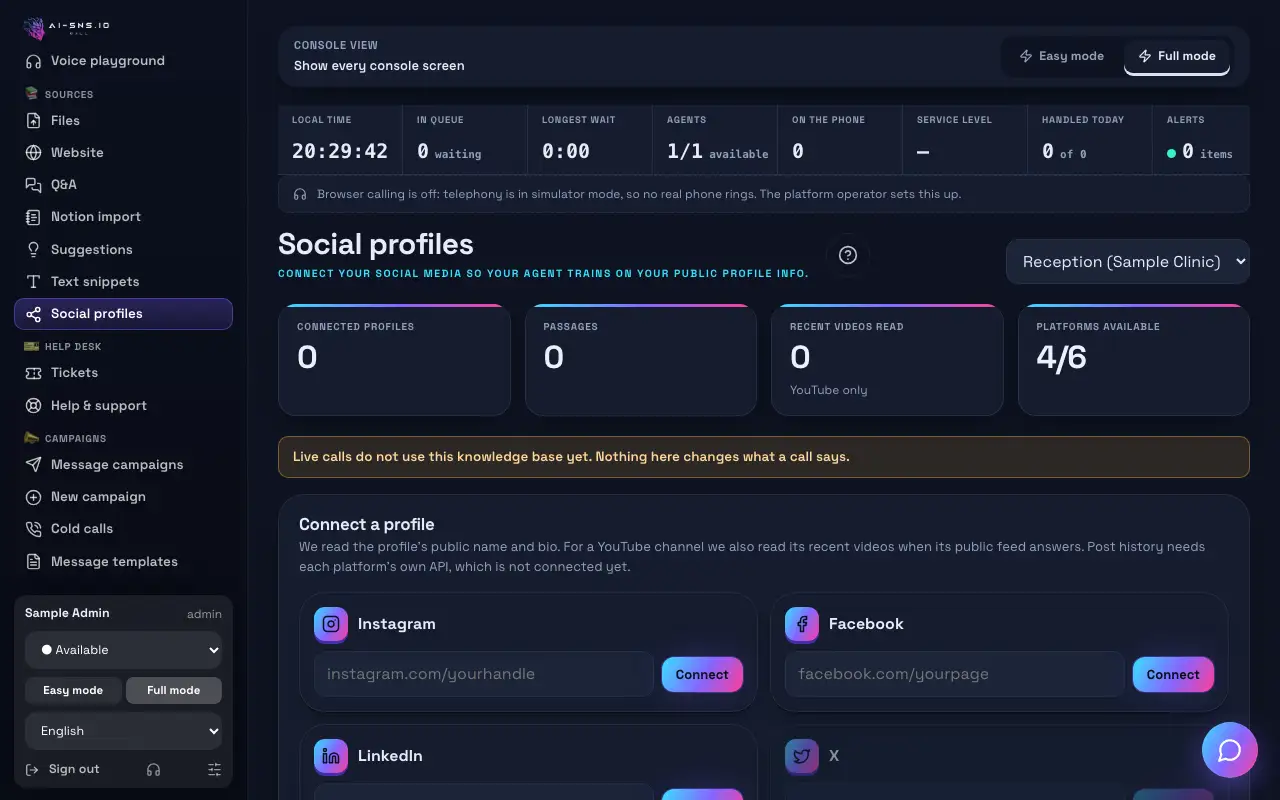Viewport: 1280px width, 800px height.
Task: Click the Connected Profiles stat card
Action: coord(394,360)
